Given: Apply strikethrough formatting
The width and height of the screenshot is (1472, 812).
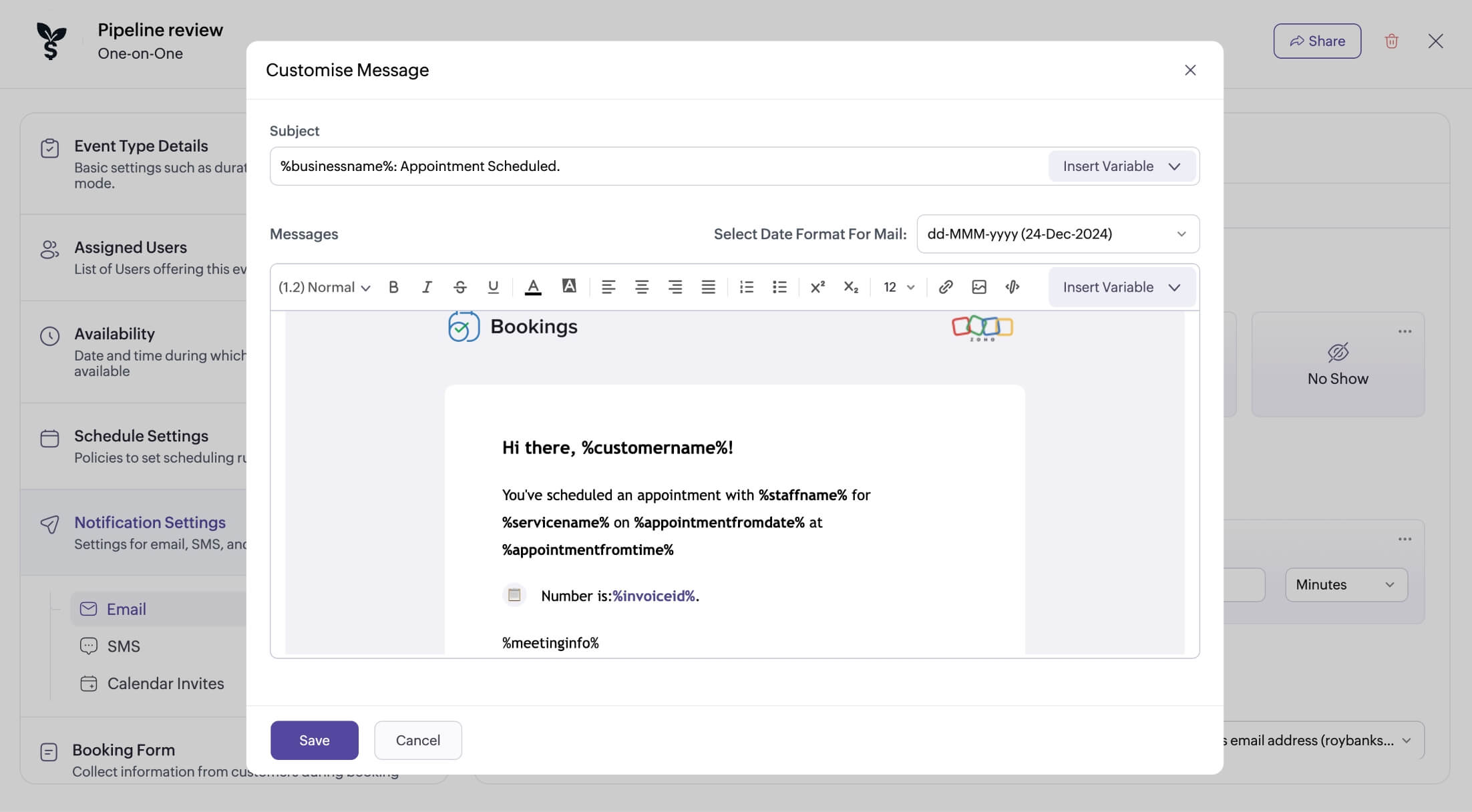Looking at the screenshot, I should (x=459, y=287).
